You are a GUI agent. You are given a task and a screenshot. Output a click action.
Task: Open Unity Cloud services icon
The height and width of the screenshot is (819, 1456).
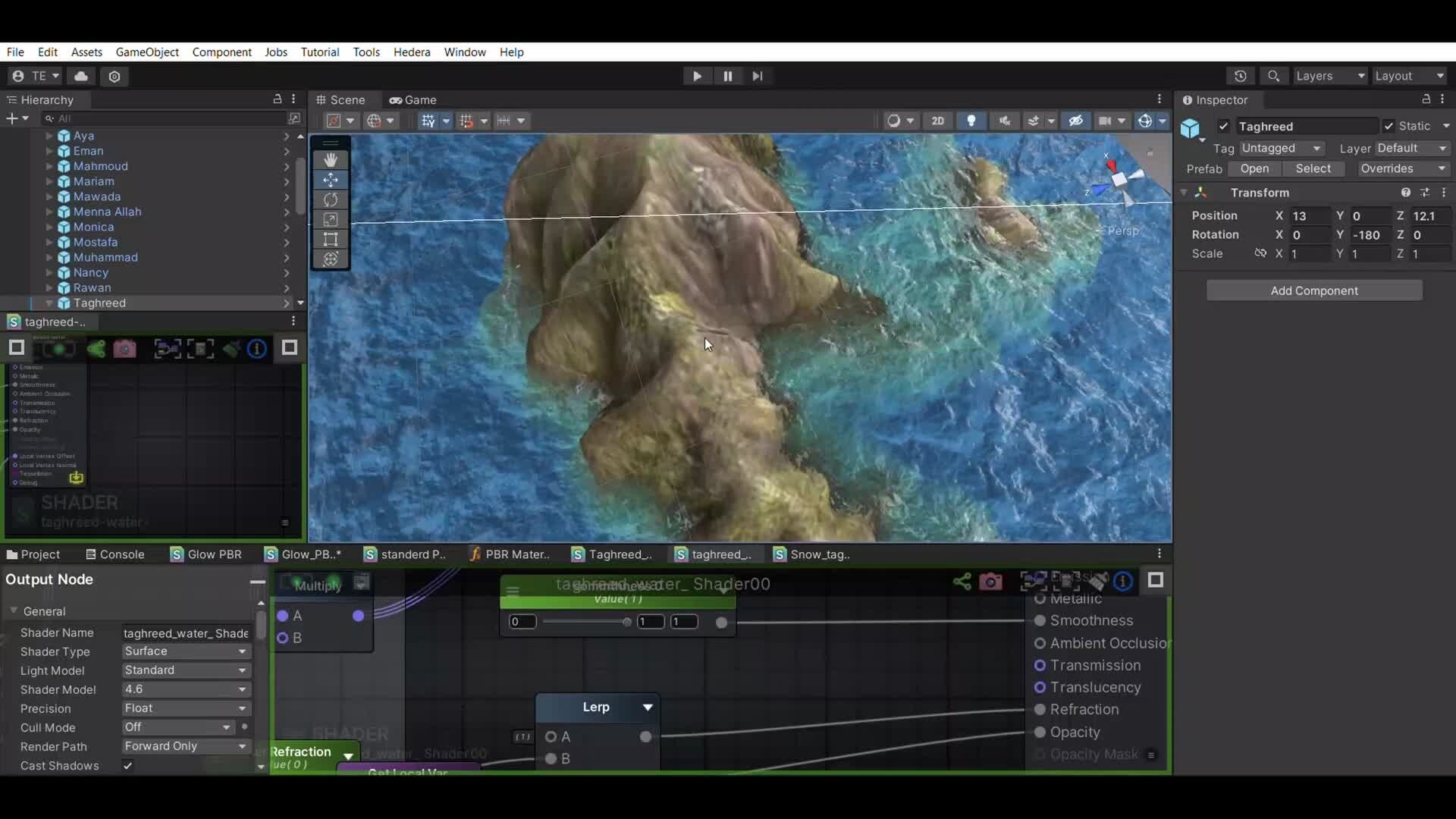[x=81, y=76]
